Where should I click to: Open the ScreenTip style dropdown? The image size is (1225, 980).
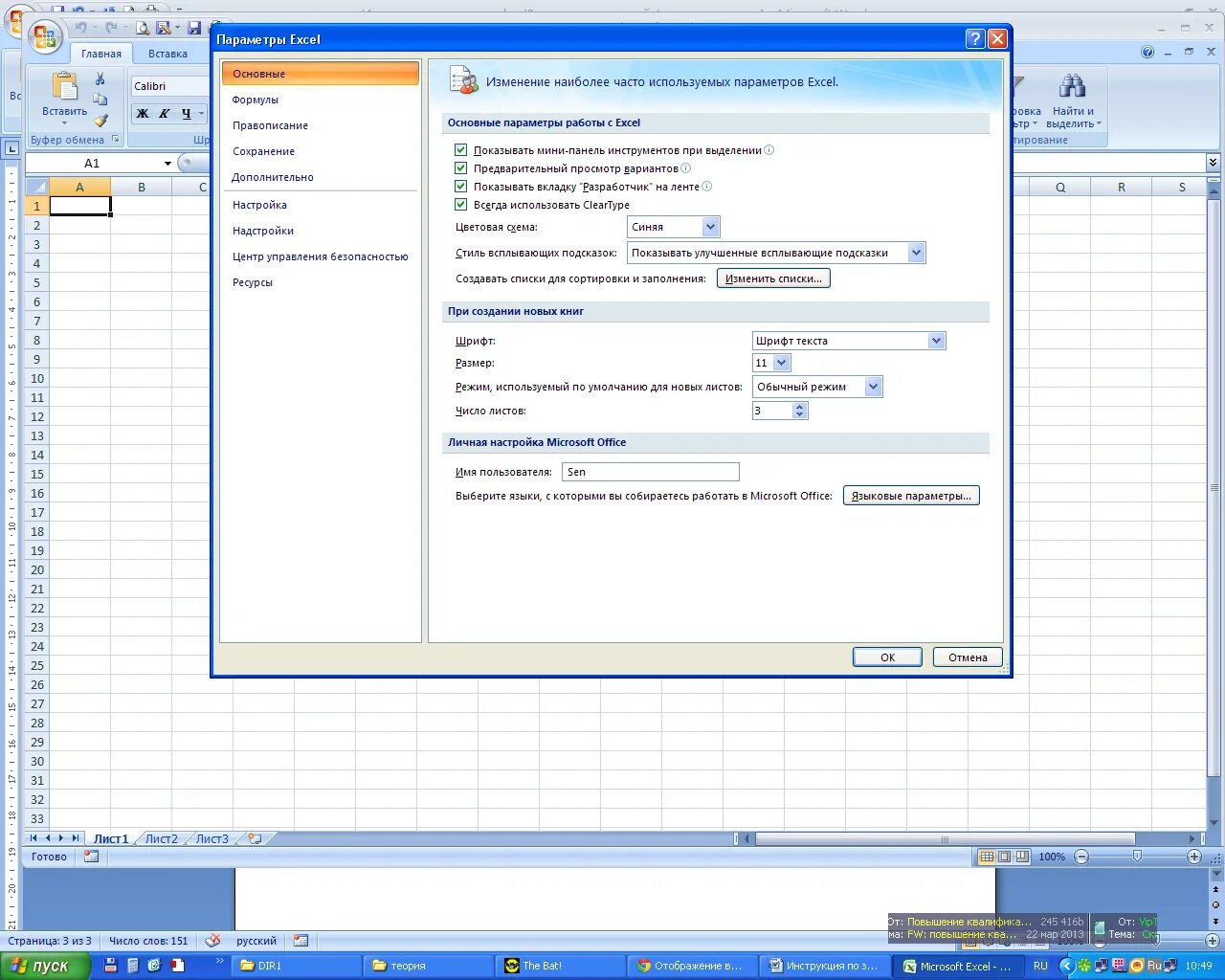pyautogui.click(x=916, y=253)
